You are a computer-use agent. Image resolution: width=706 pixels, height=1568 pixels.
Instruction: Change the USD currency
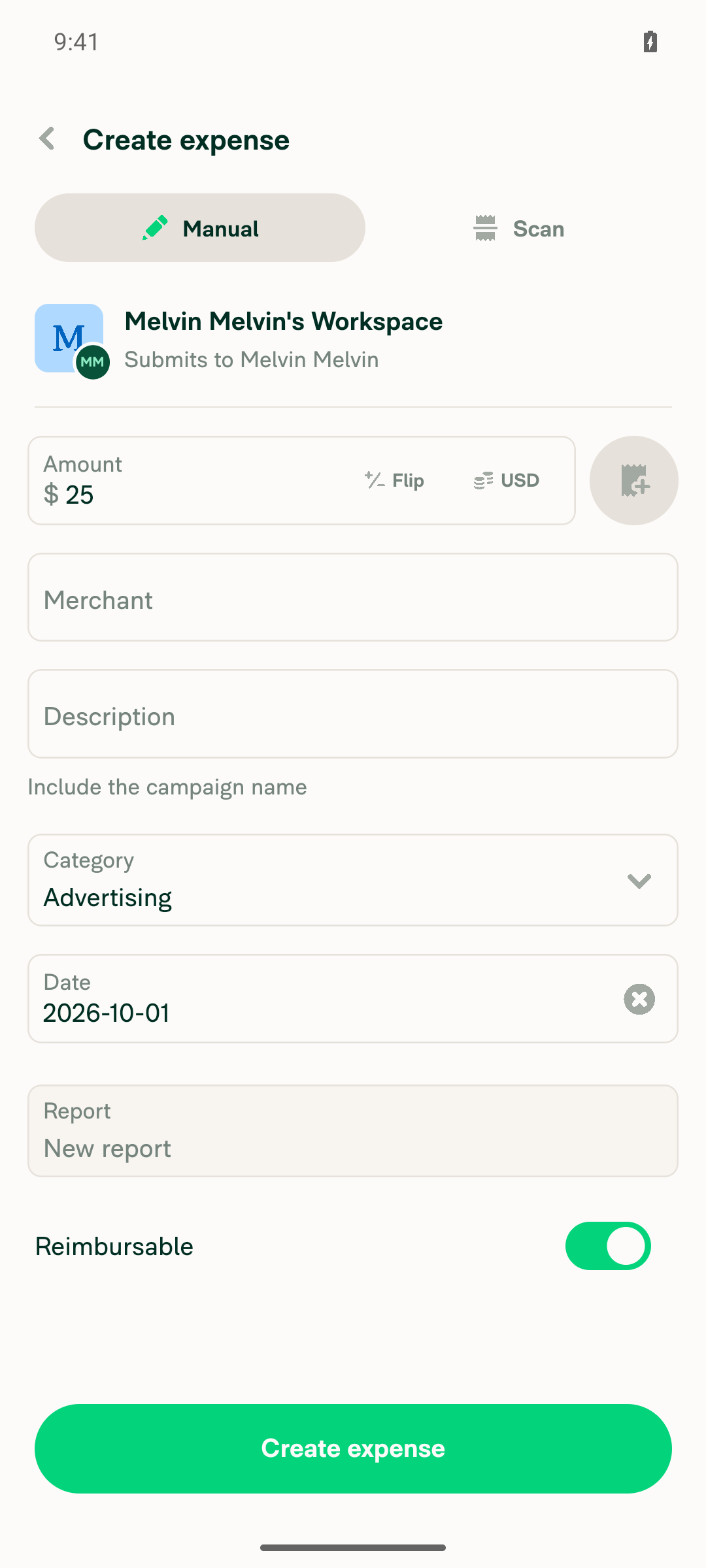507,481
